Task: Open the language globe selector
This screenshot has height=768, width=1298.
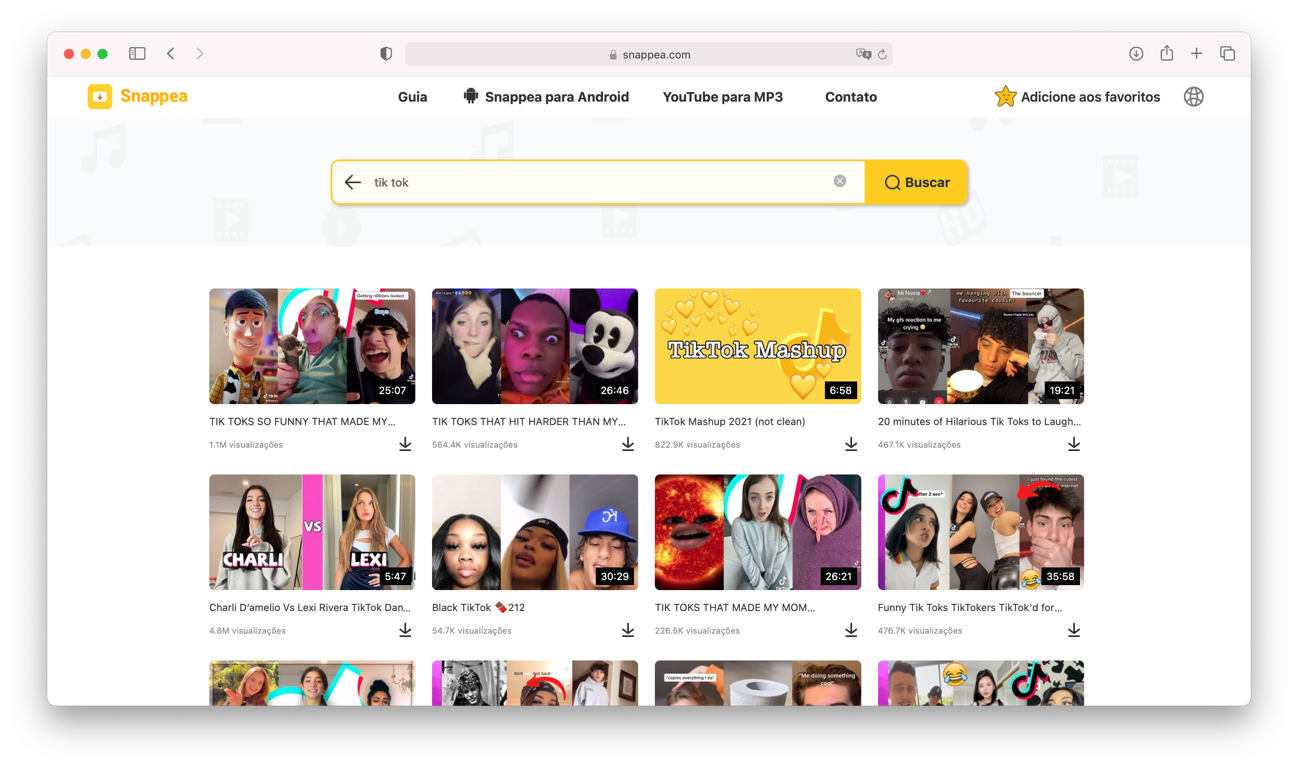Action: 1194,97
